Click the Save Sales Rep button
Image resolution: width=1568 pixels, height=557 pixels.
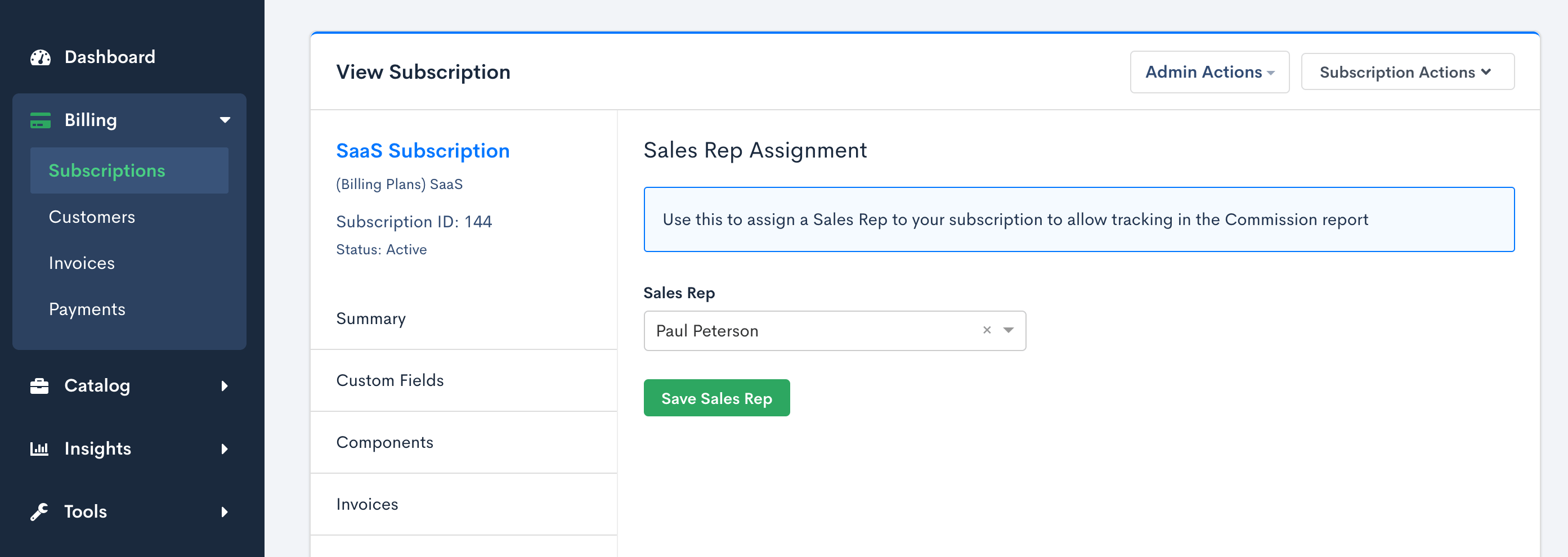coord(716,398)
